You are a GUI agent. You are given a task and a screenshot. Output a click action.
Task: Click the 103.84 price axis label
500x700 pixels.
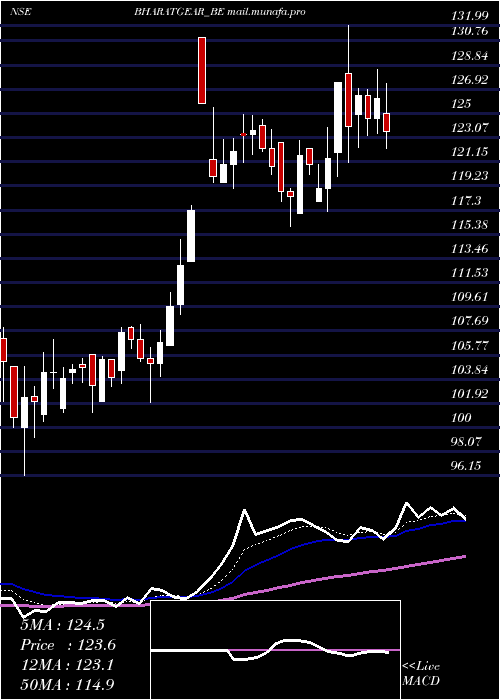[468, 369]
